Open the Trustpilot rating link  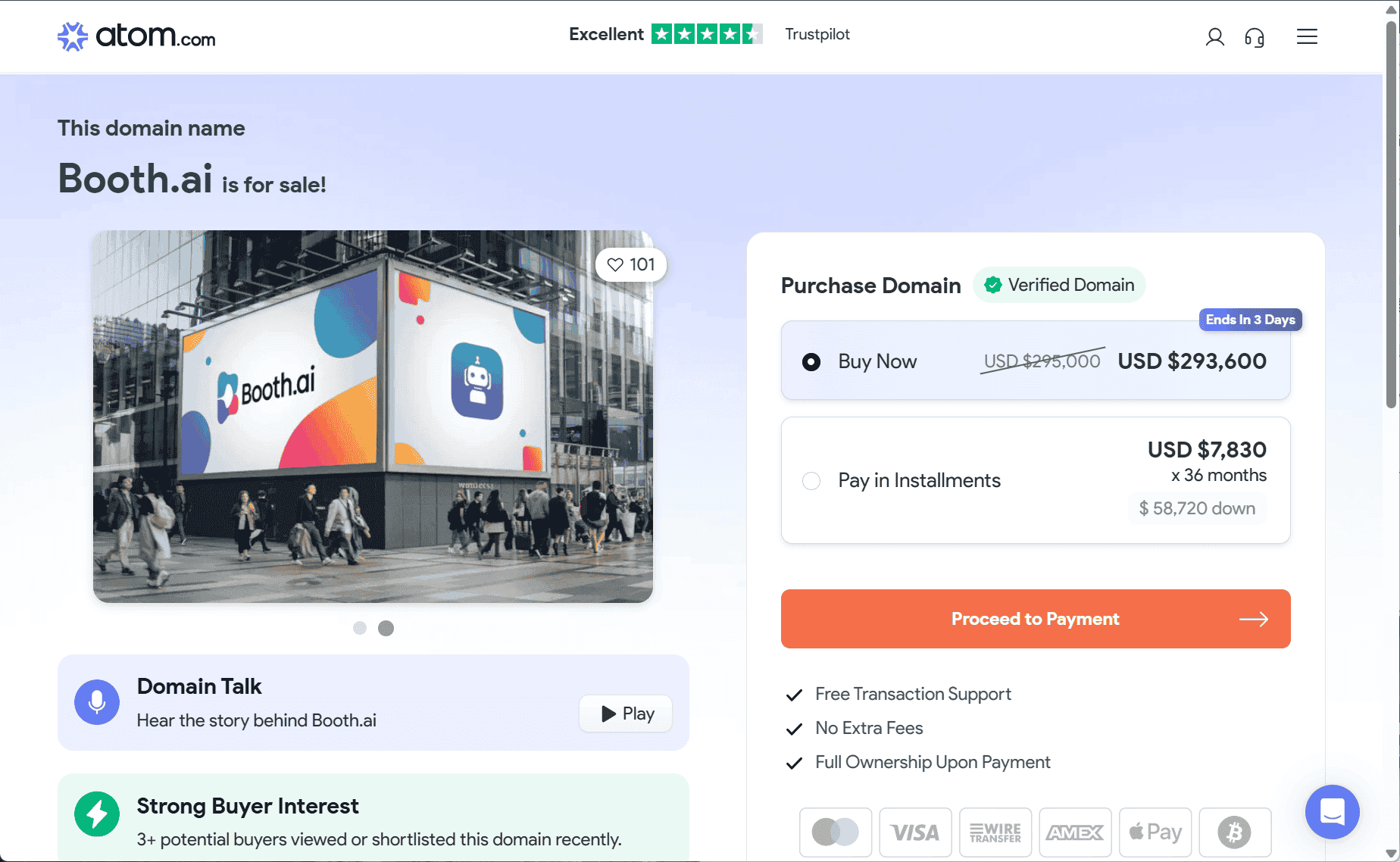709,34
